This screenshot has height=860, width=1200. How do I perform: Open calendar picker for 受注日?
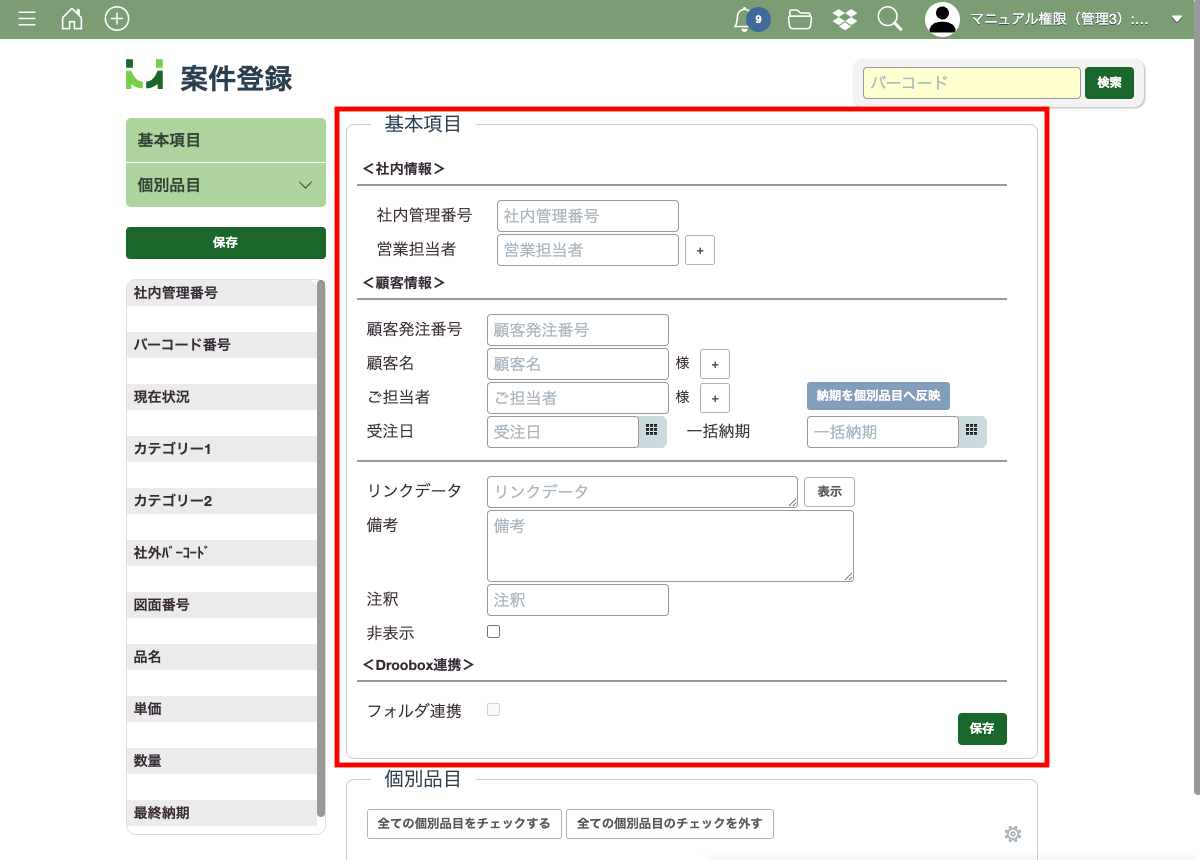pyautogui.click(x=651, y=431)
